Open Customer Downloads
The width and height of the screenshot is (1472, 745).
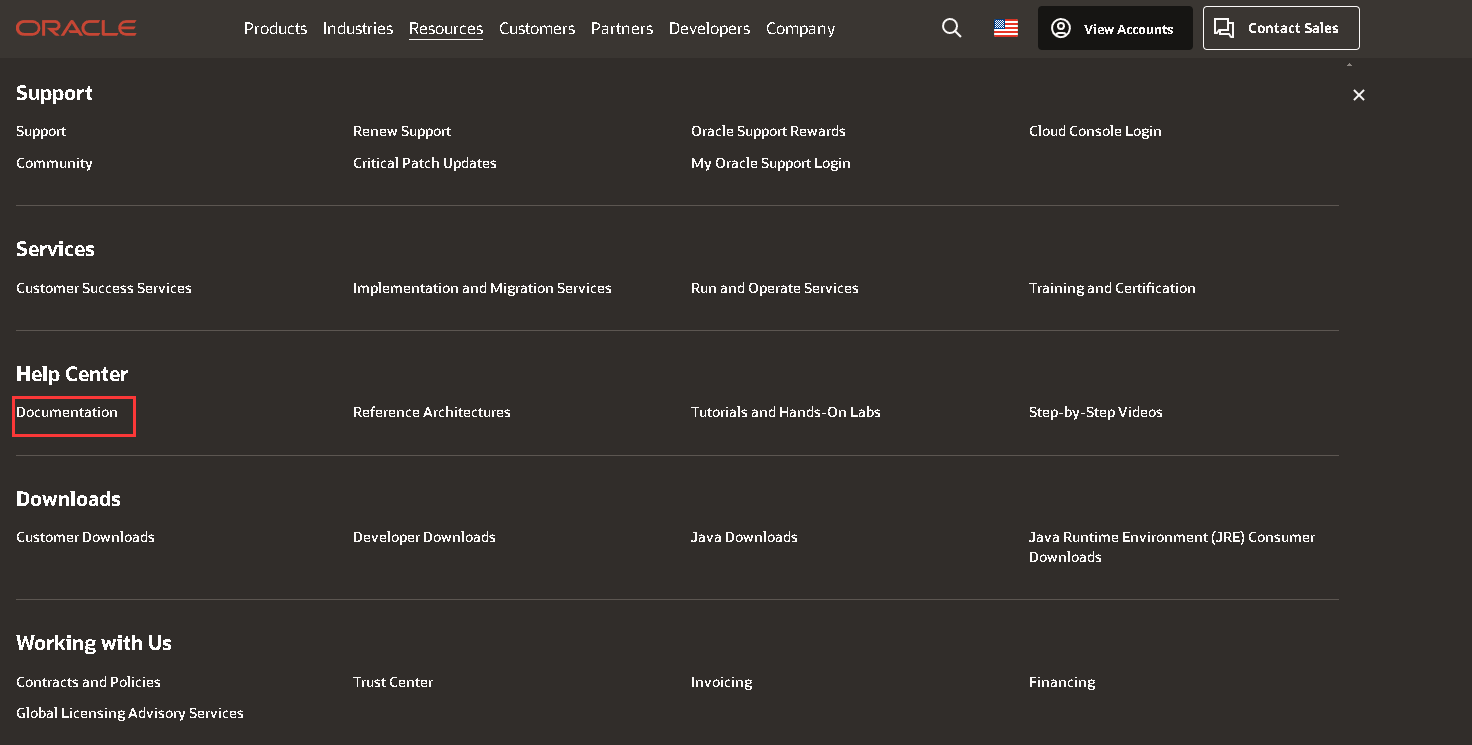tap(85, 537)
